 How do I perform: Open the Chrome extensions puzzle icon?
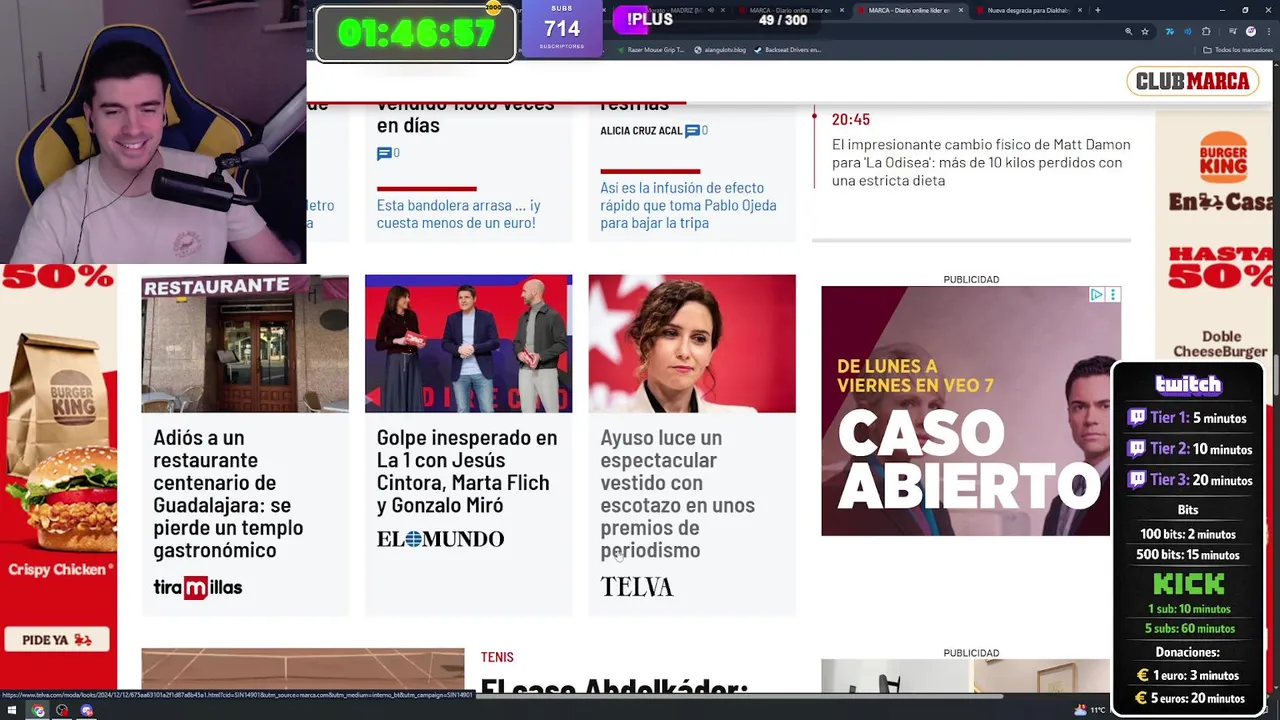1206,32
